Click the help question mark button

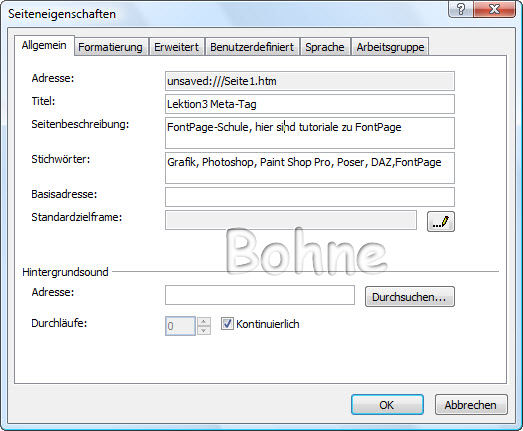461,8
